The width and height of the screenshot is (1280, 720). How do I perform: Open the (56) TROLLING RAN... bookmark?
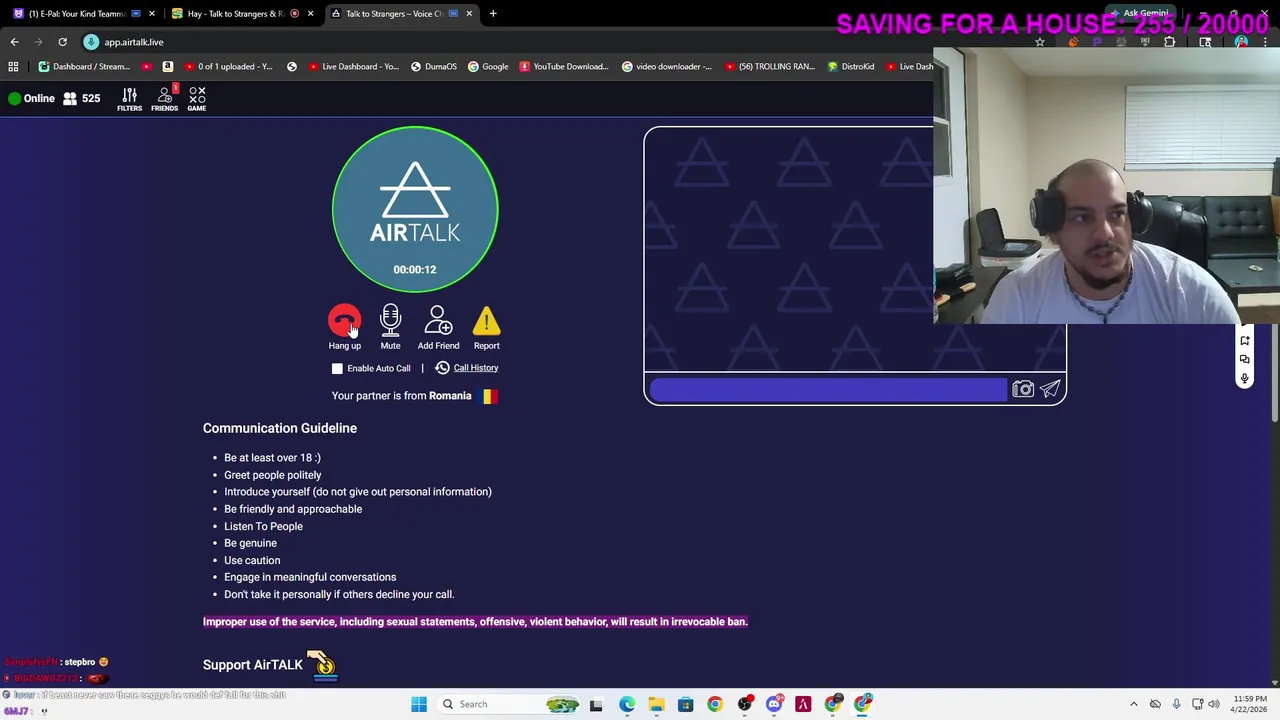click(769, 66)
